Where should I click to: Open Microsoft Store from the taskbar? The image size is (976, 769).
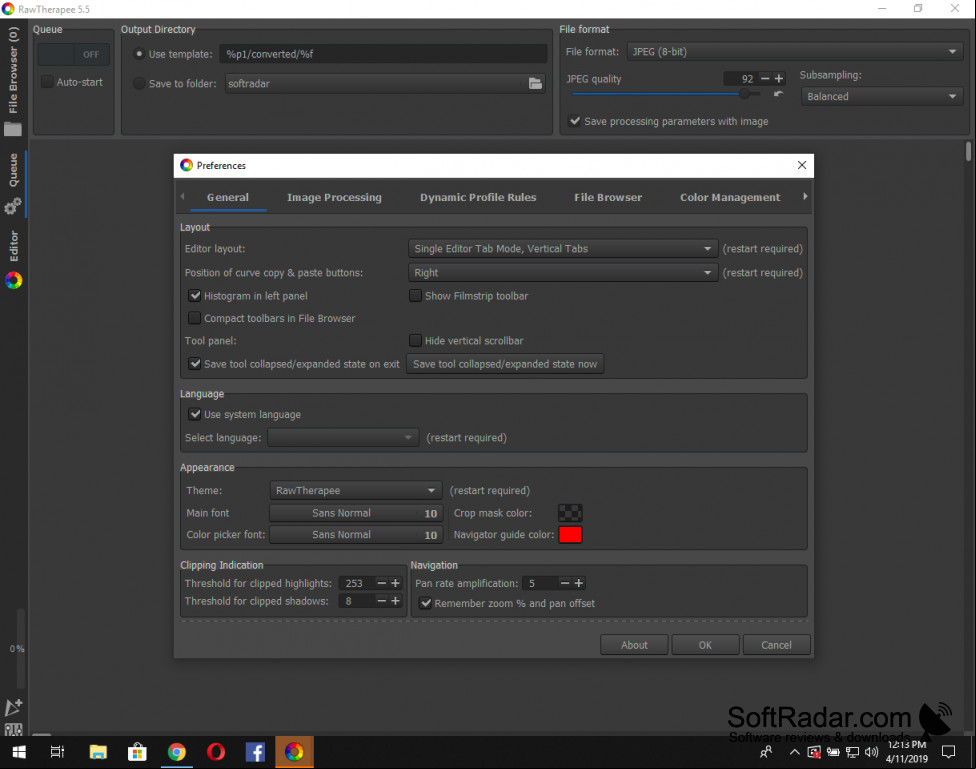click(x=137, y=752)
